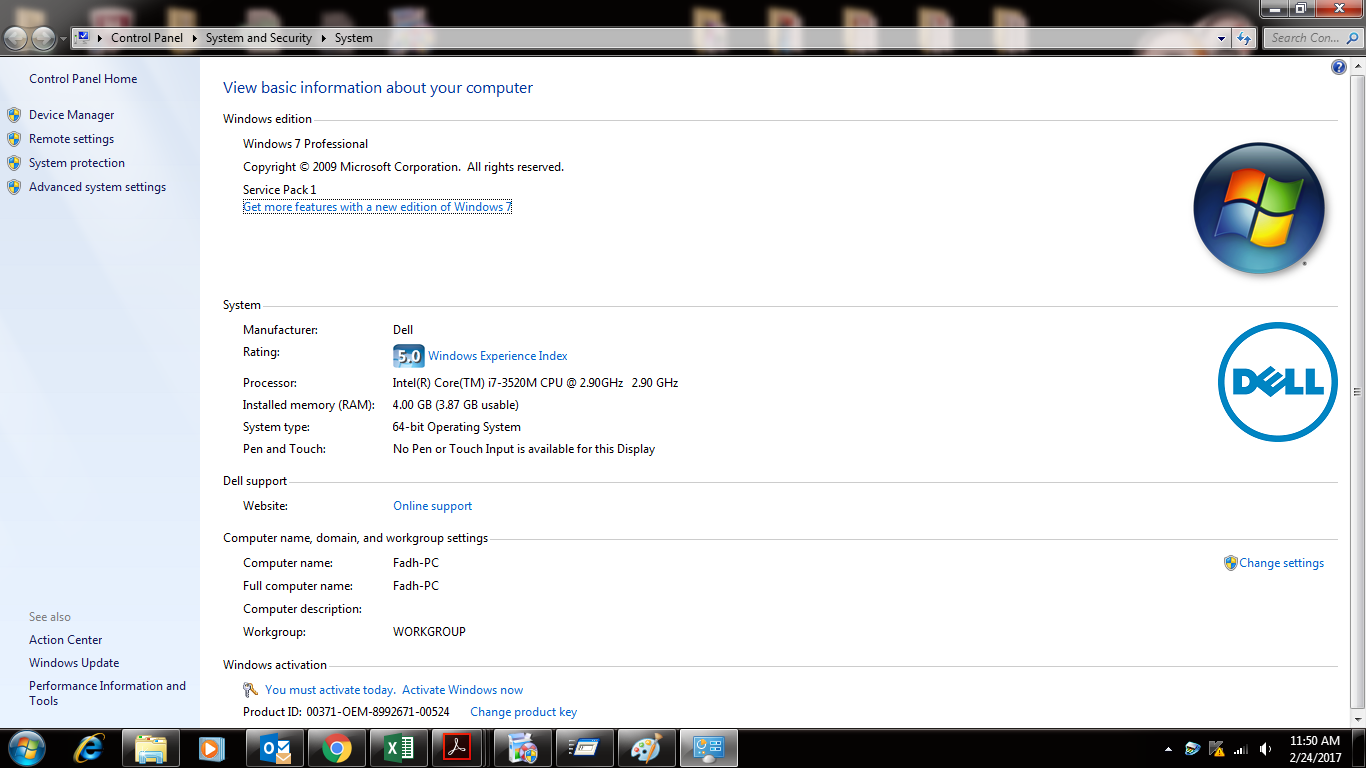Viewport: 1366px width, 768px height.
Task: Expand the address bar history dropdown
Action: [x=1221, y=38]
